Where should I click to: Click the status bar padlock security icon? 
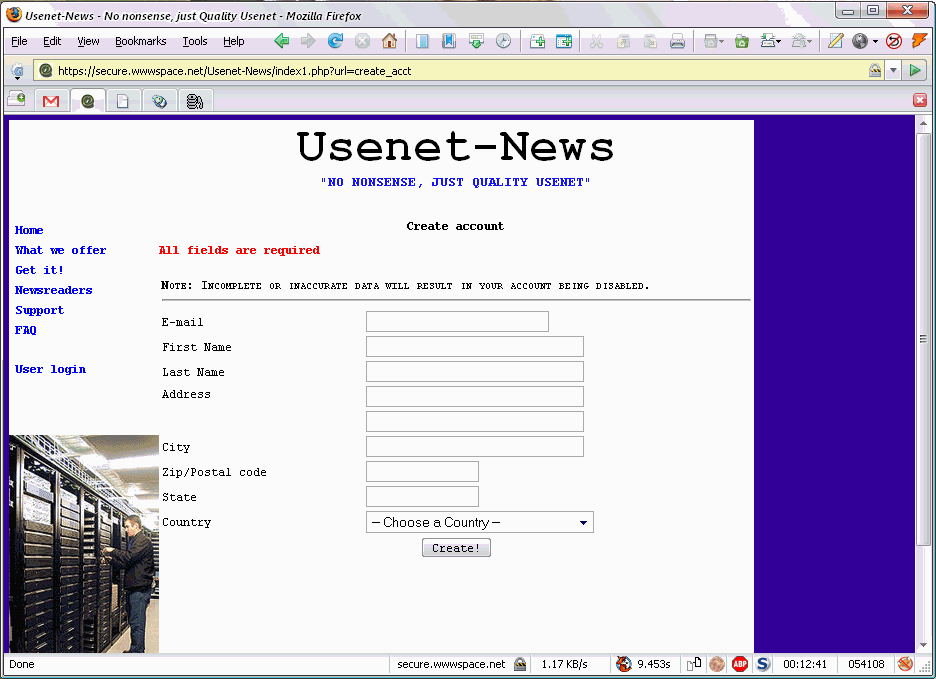click(520, 664)
